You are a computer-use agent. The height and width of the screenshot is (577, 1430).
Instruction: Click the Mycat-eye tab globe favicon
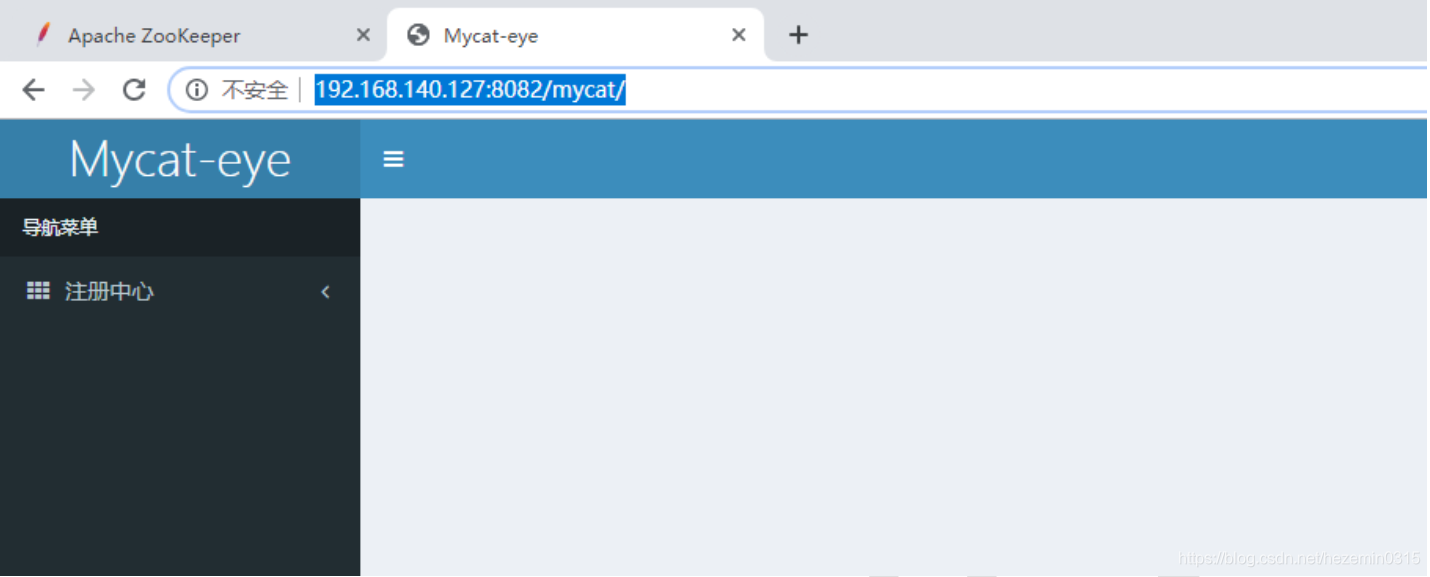[x=419, y=35]
